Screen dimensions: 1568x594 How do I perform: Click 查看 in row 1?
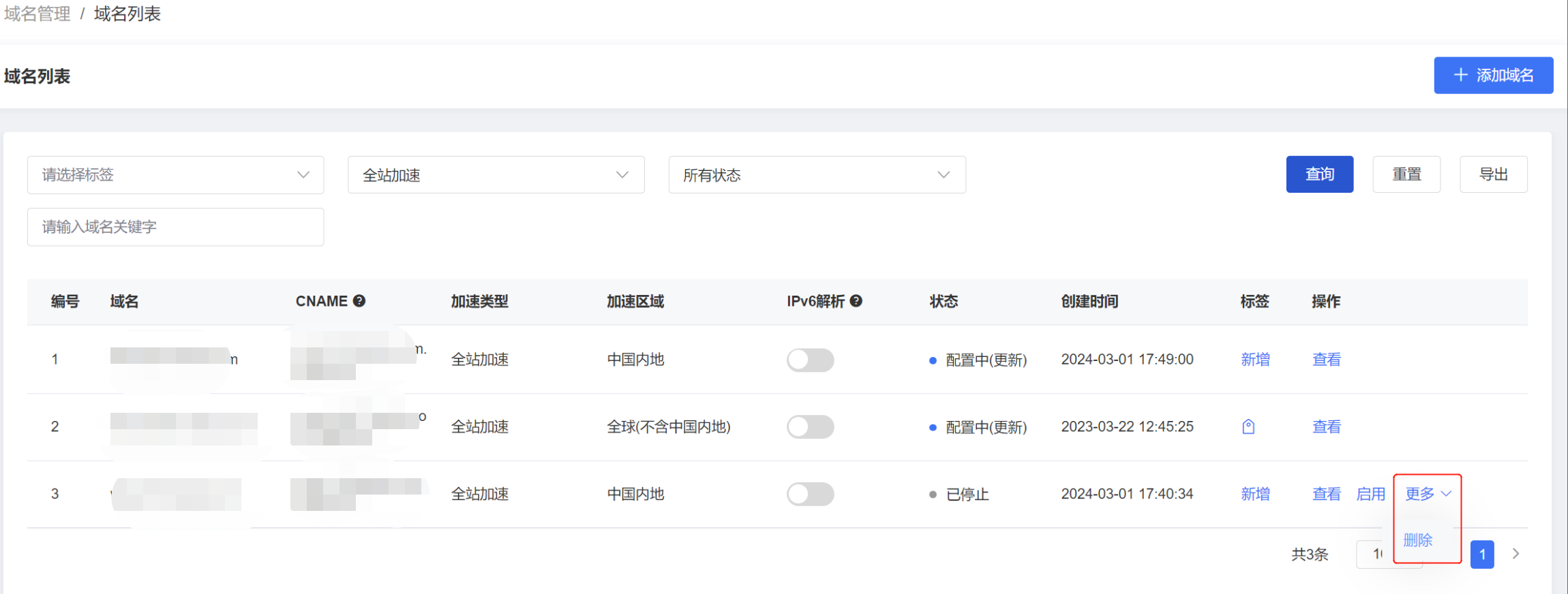[x=1327, y=360]
